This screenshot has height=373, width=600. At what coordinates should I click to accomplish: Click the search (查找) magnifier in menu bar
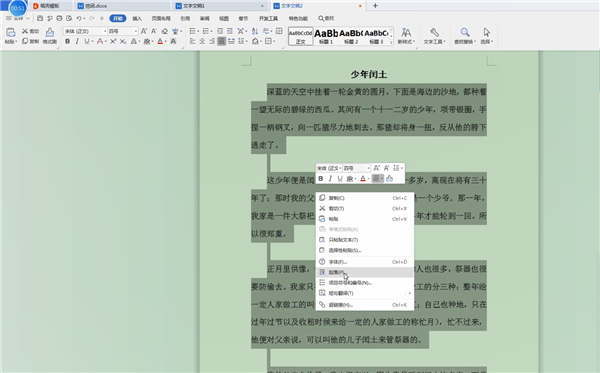pyautogui.click(x=326, y=18)
